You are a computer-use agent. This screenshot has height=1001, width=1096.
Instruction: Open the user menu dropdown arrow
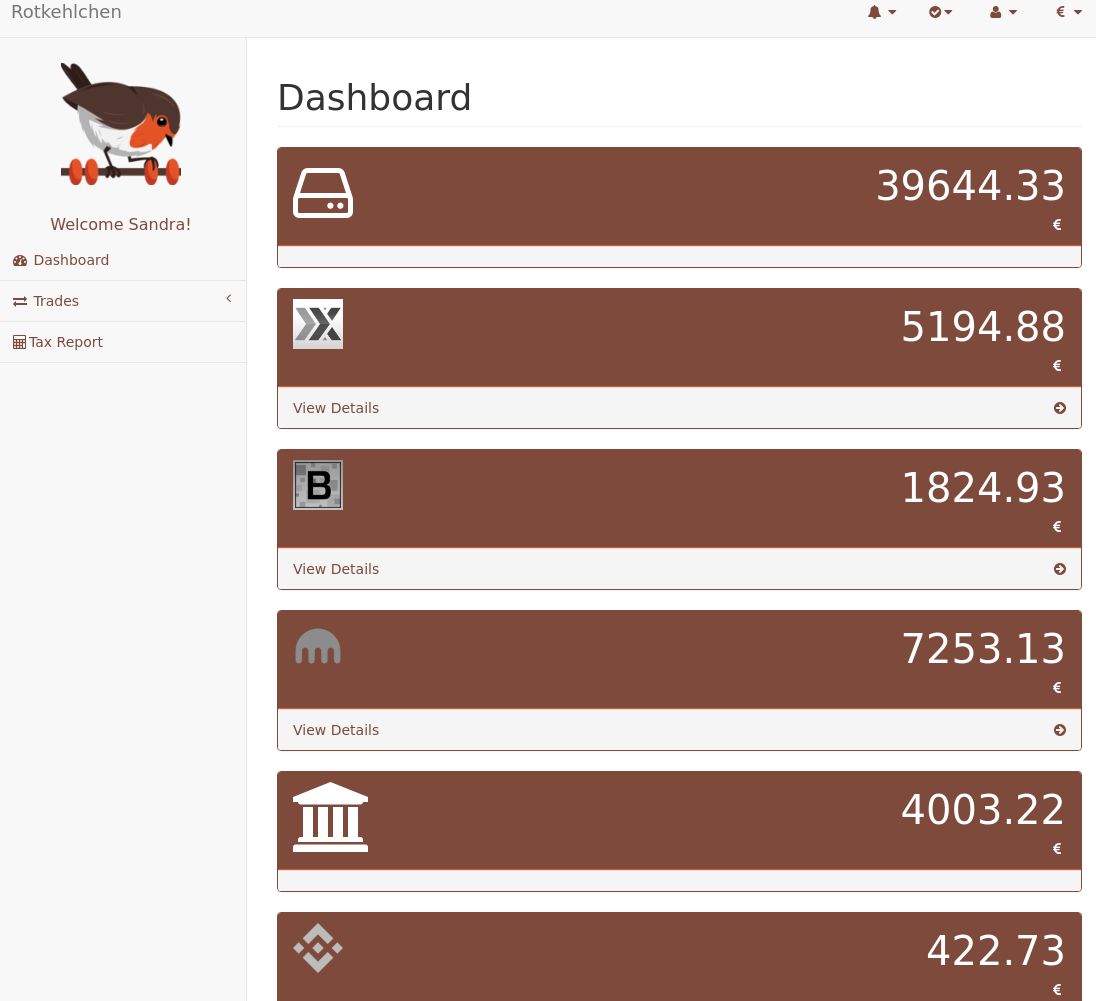pos(1012,12)
